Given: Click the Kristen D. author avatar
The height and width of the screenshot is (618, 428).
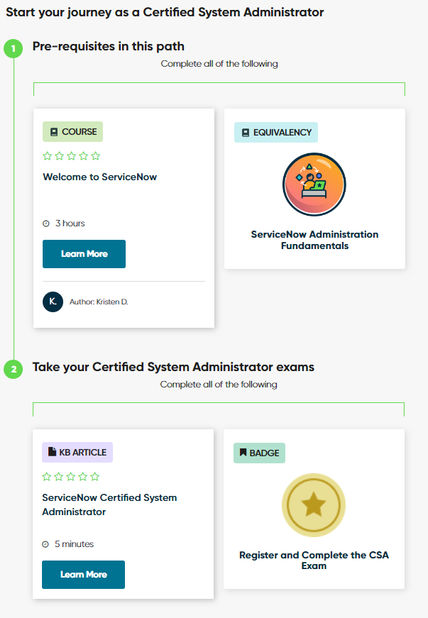Looking at the screenshot, I should pos(53,302).
